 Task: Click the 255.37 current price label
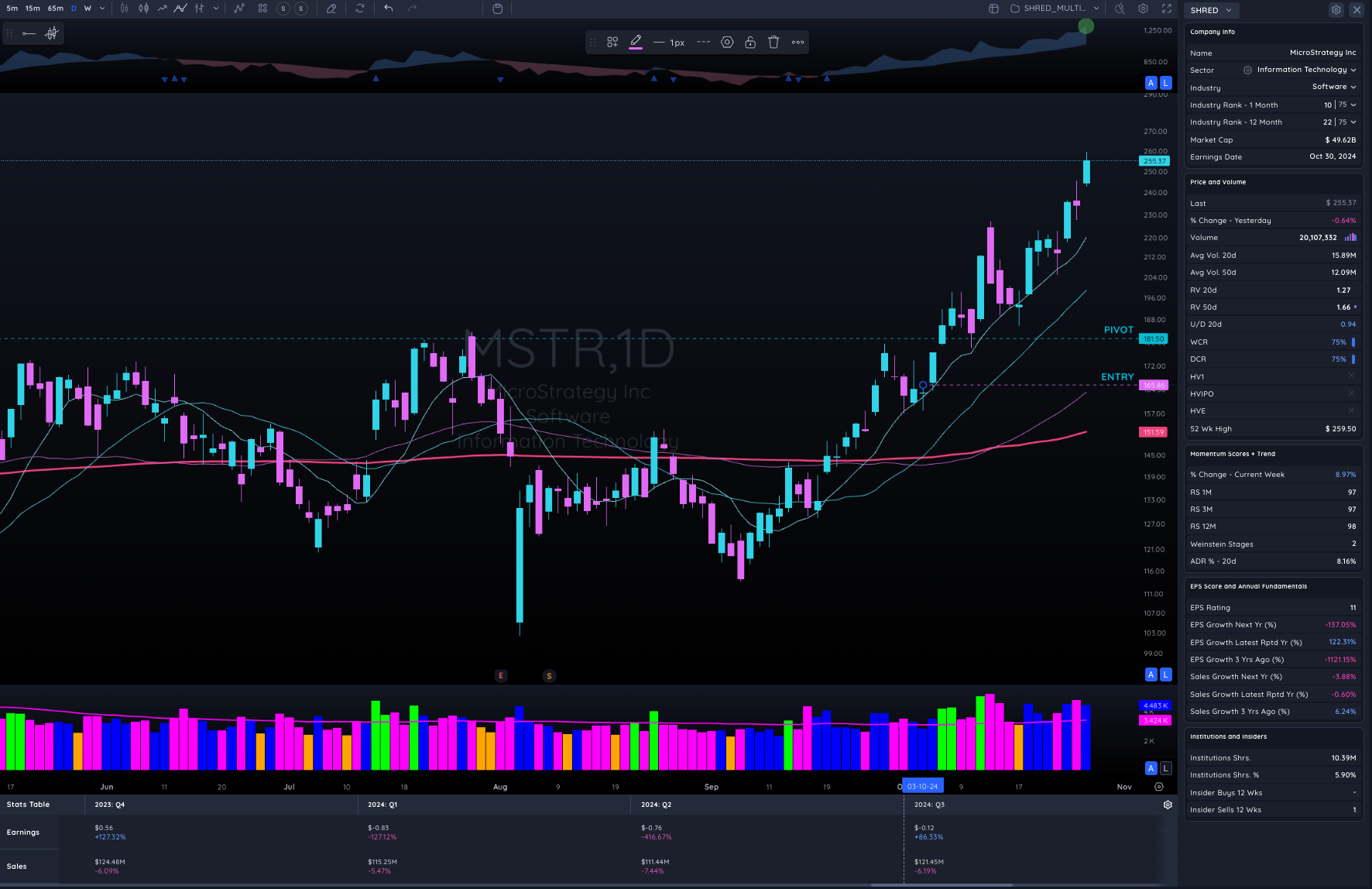pos(1154,161)
